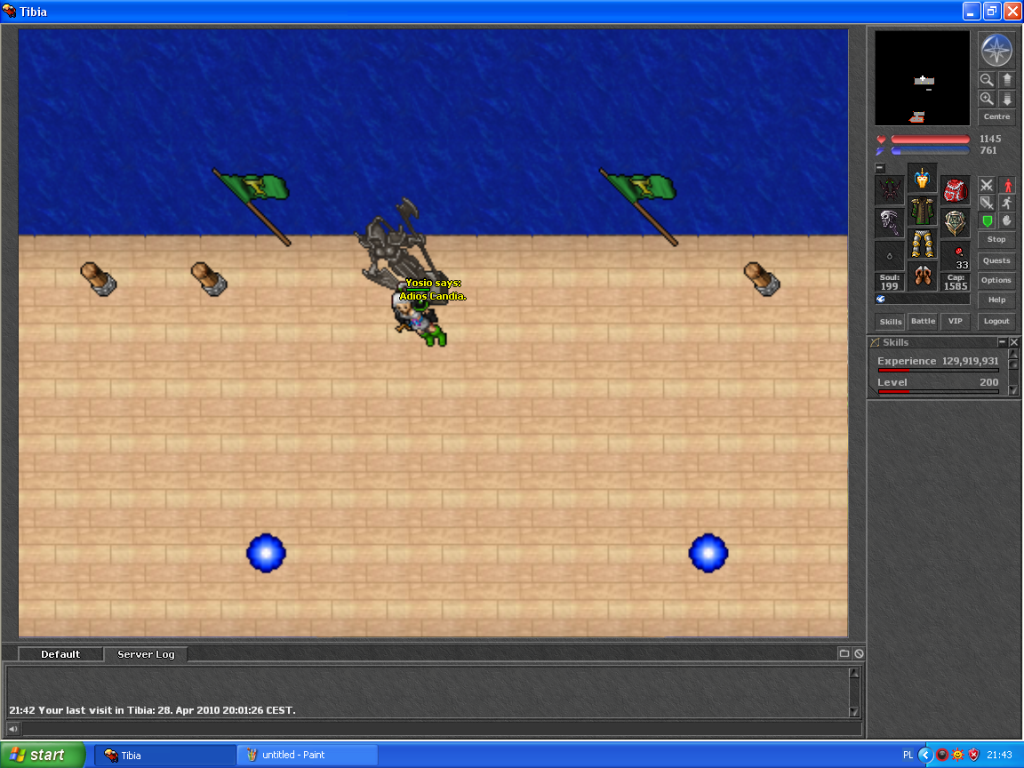Select the helmet equipment slot
1024x768 pixels.
pos(922,178)
